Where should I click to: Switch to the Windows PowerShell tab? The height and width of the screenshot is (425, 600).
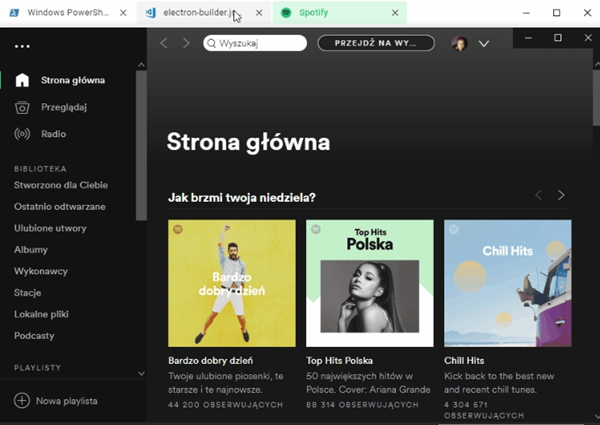pyautogui.click(x=62, y=13)
